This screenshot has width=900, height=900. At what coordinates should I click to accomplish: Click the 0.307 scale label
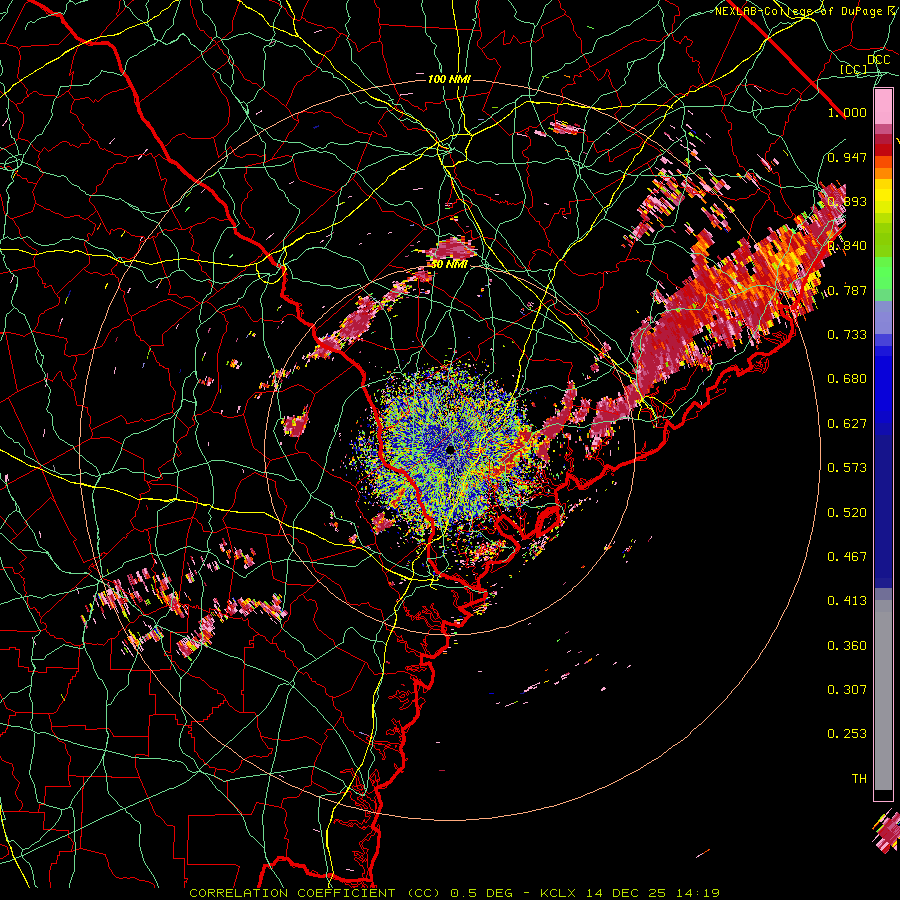(847, 690)
